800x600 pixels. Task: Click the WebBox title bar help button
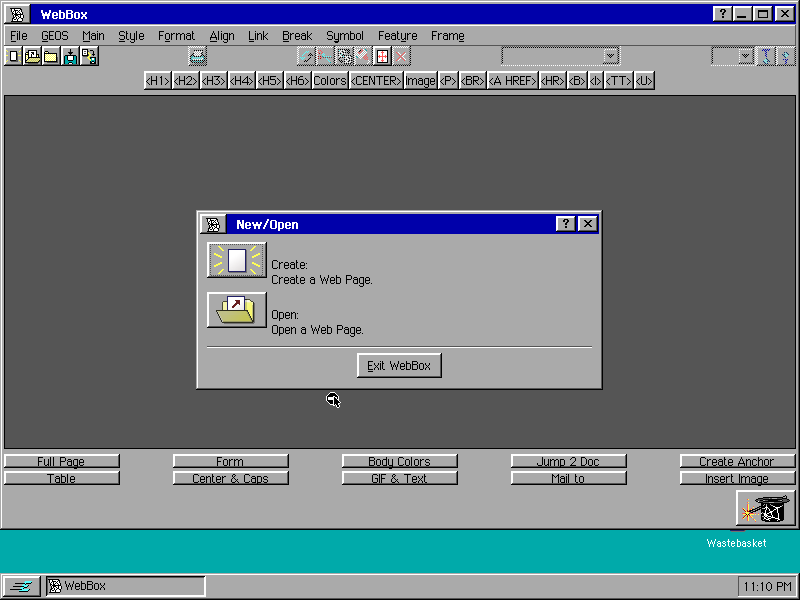tap(722, 14)
